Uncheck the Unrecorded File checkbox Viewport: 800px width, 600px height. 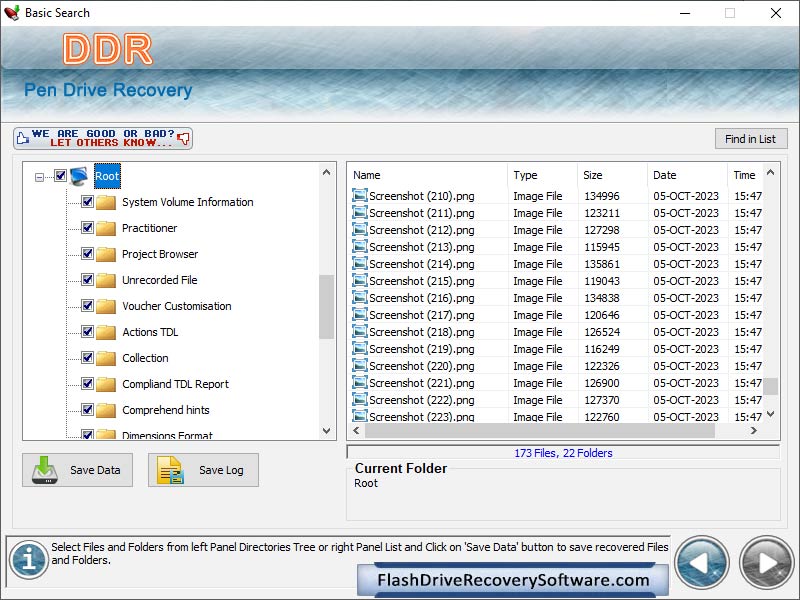click(87, 280)
